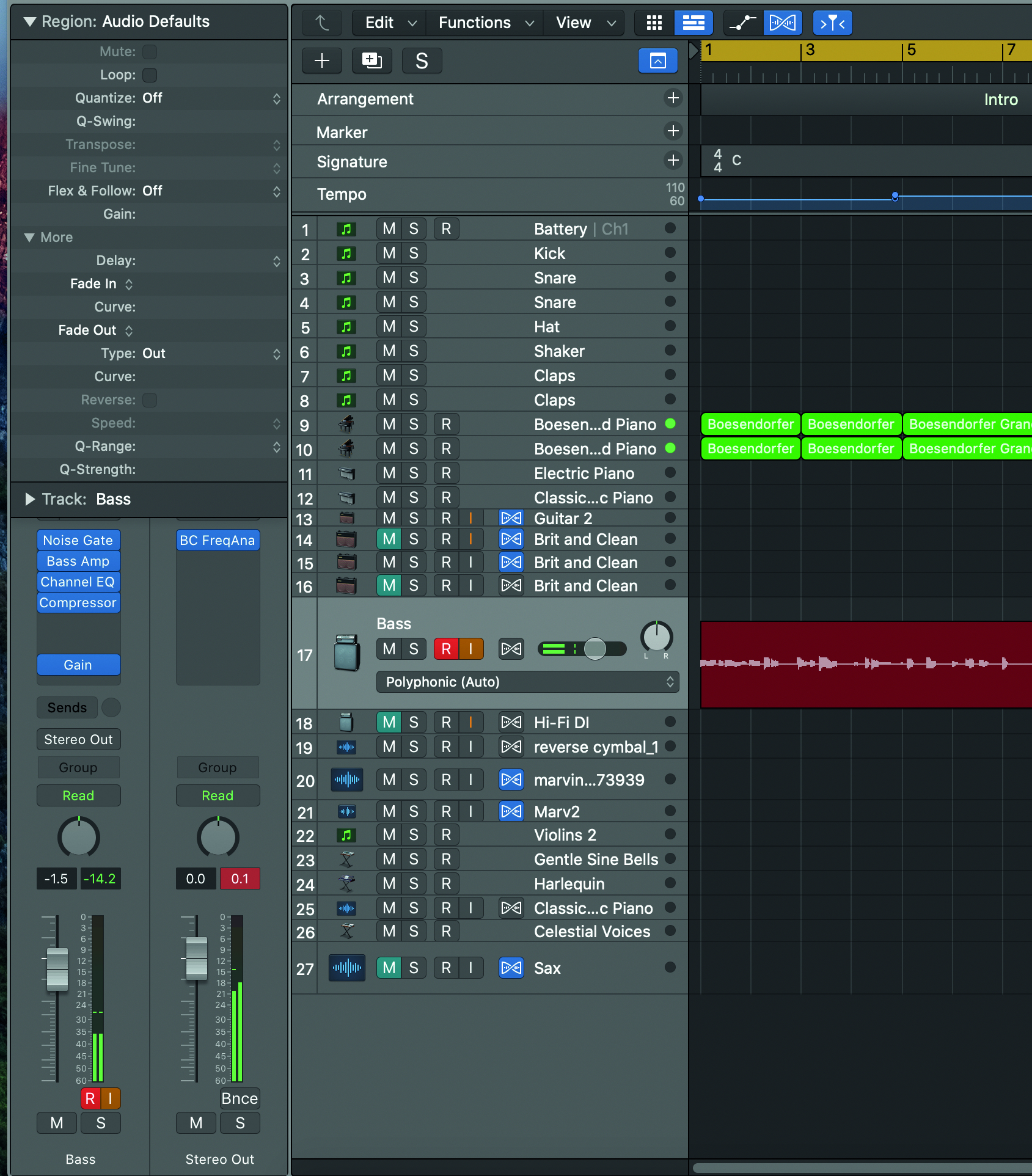1032x1176 pixels.
Task: Click the marvin...73939 track waveform icon
Action: (346, 780)
